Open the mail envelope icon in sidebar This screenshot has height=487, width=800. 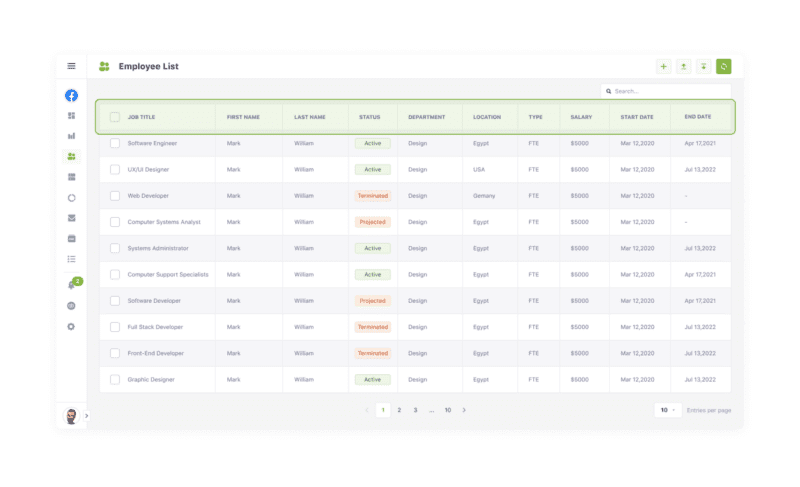point(71,218)
